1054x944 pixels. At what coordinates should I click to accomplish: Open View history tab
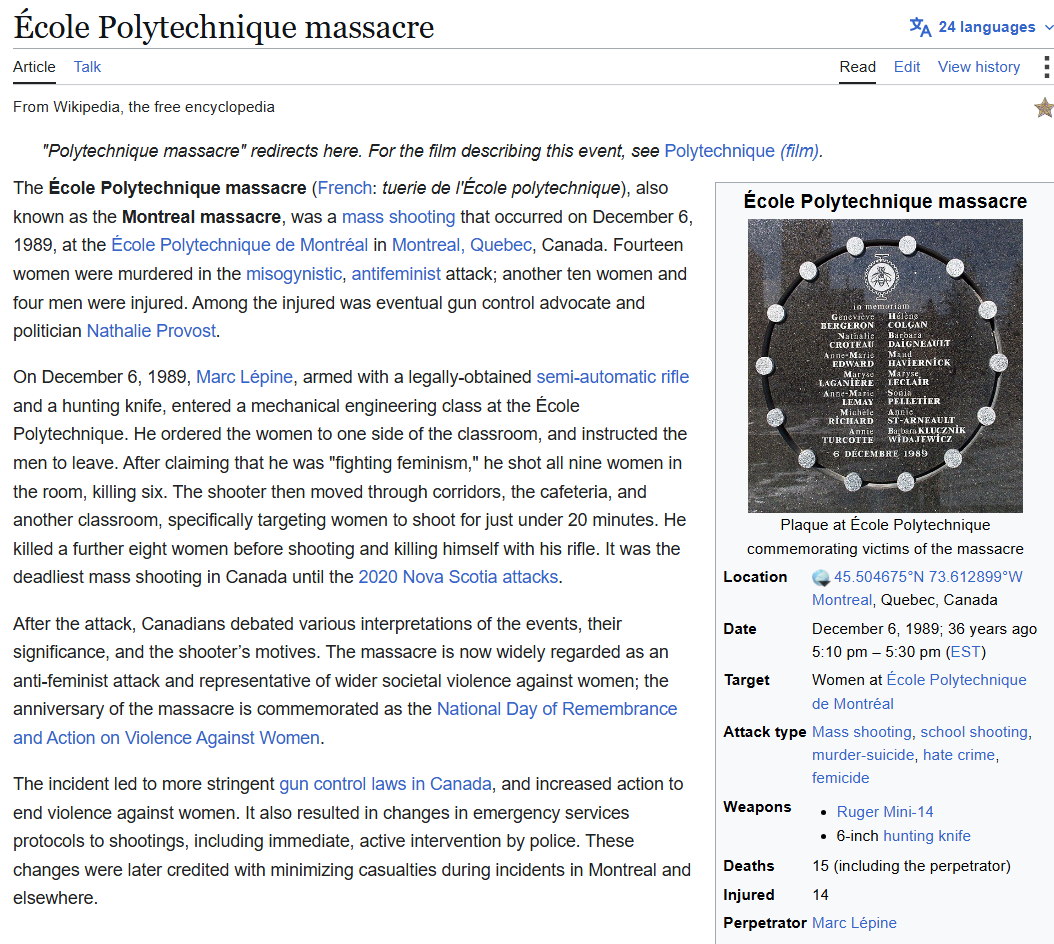coord(979,67)
